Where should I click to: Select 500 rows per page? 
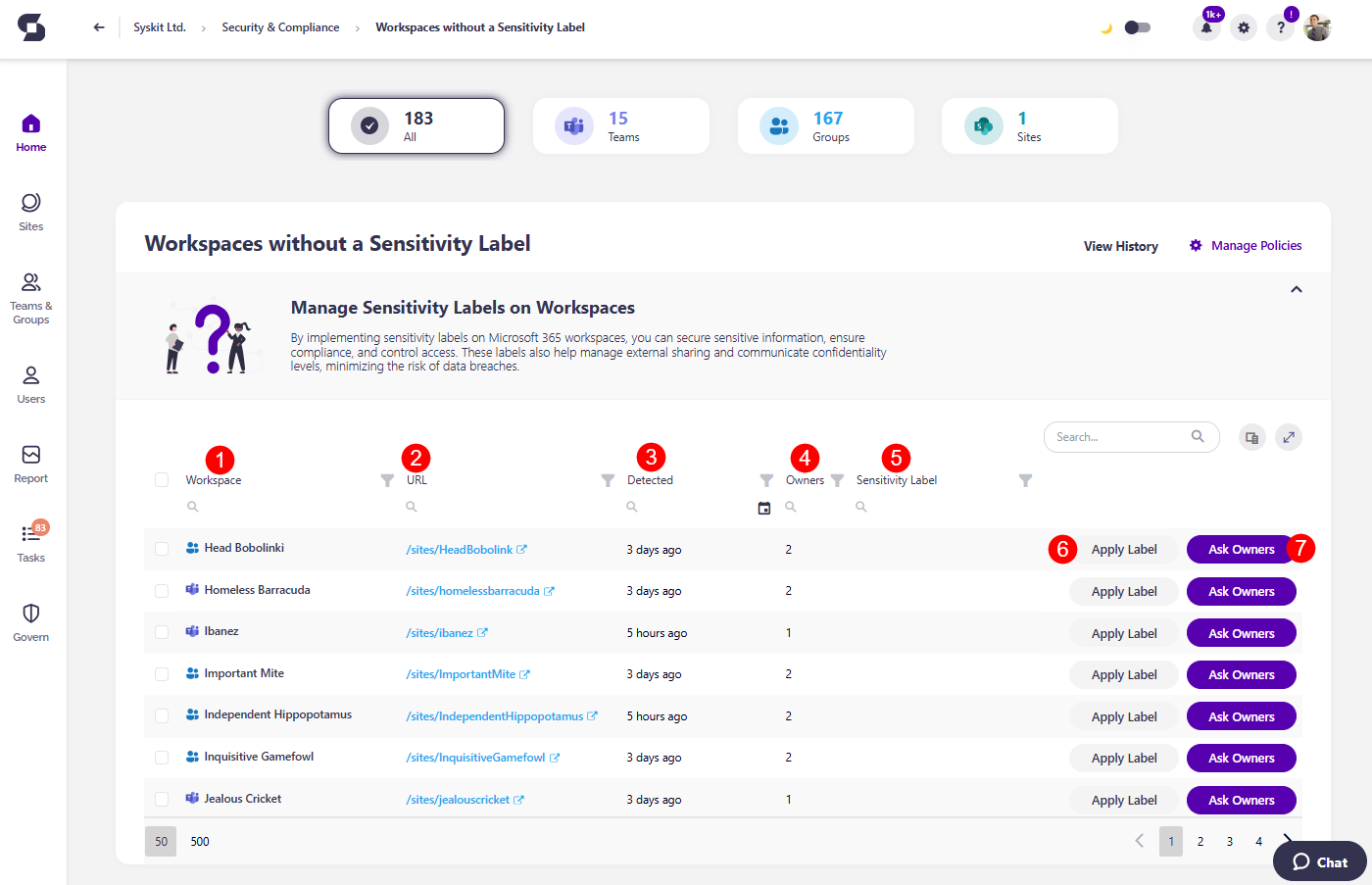199,841
